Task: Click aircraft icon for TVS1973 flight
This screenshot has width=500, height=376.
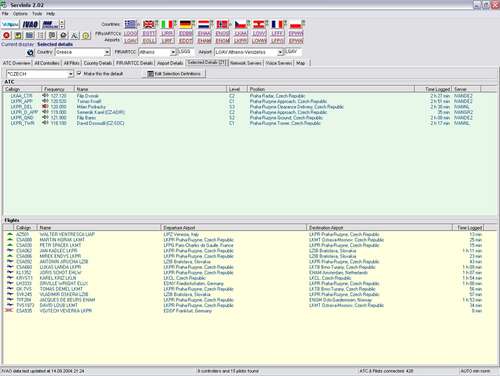Action: tap(10, 305)
